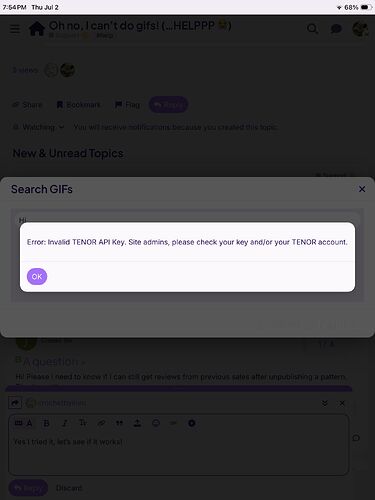The height and width of the screenshot is (500, 375).
Task: Share this topic
Action: (27, 105)
